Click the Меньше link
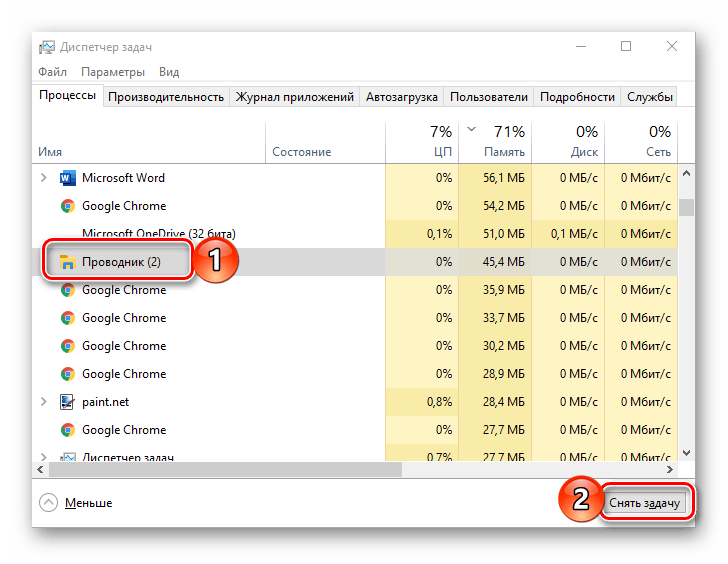Screen dimensions: 728x564 click(88, 503)
